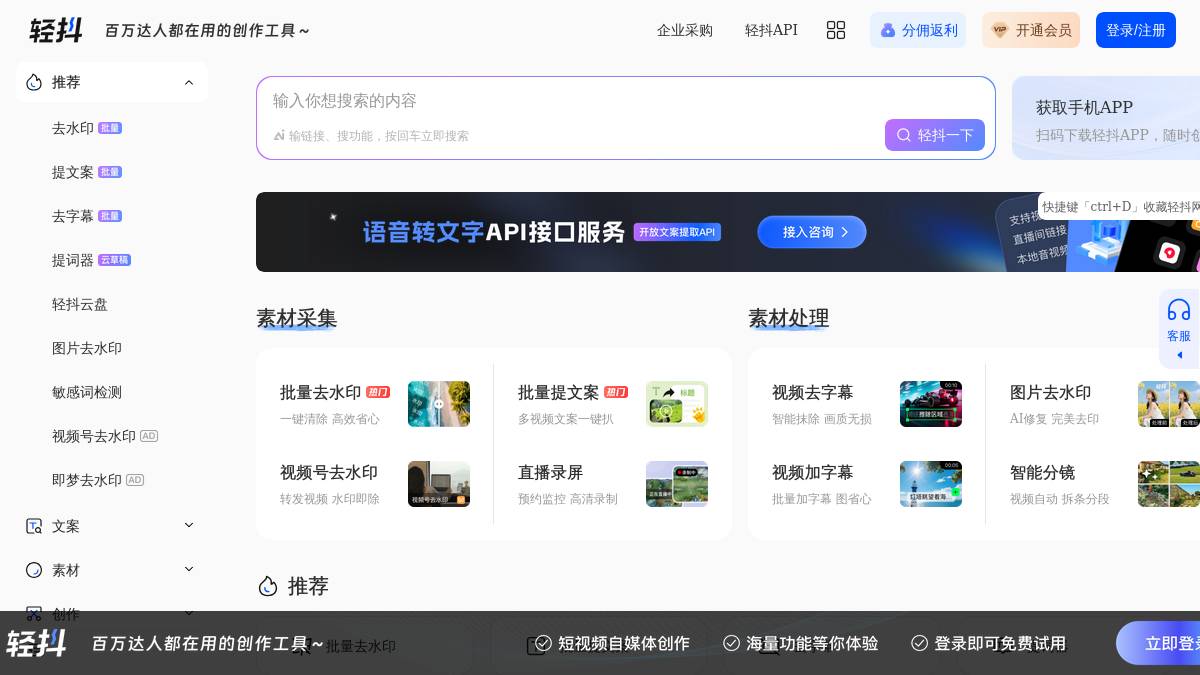
Task: Open 批量去水印 card thumbnail
Action: [x=439, y=404]
